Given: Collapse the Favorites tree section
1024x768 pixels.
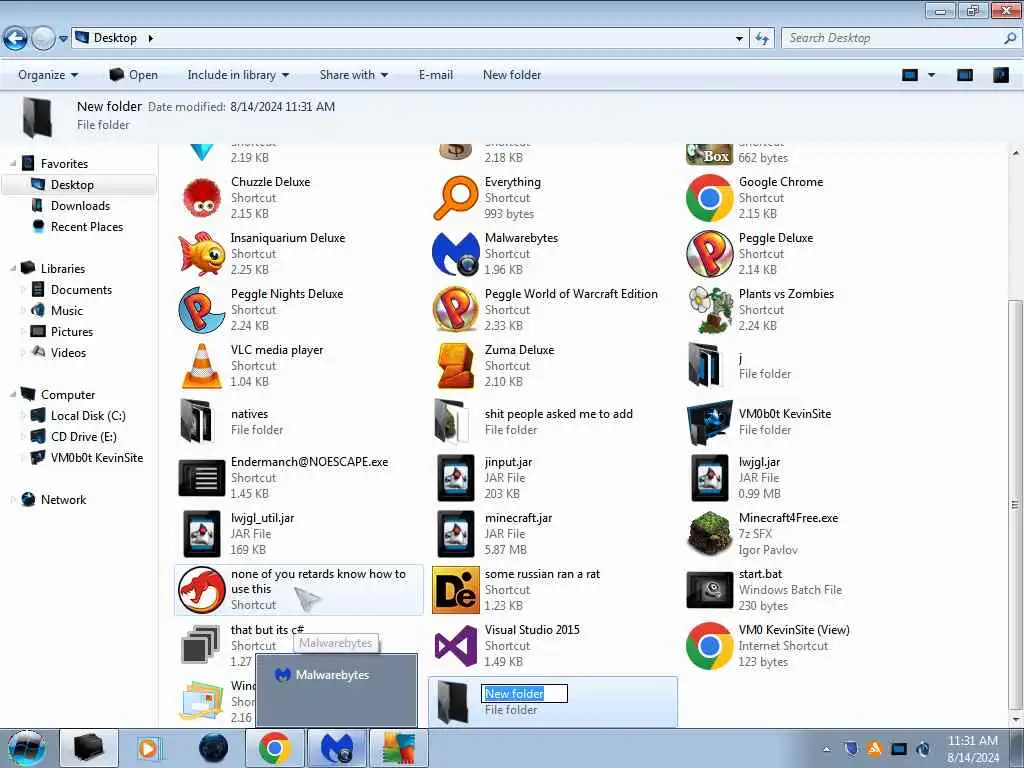Looking at the screenshot, I should click(x=13, y=163).
